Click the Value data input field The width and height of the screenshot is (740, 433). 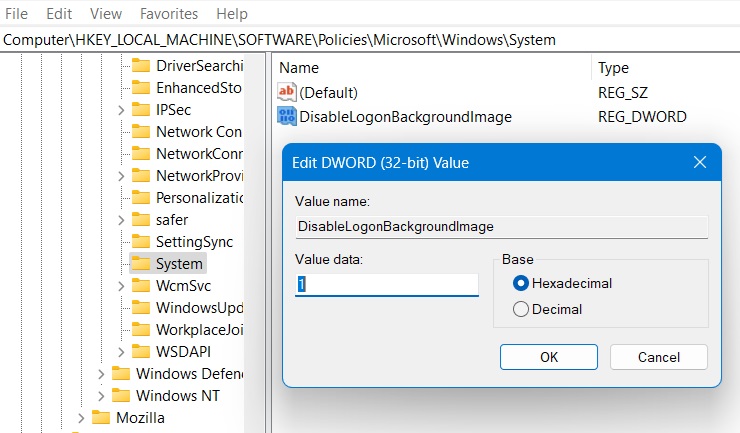click(387, 285)
